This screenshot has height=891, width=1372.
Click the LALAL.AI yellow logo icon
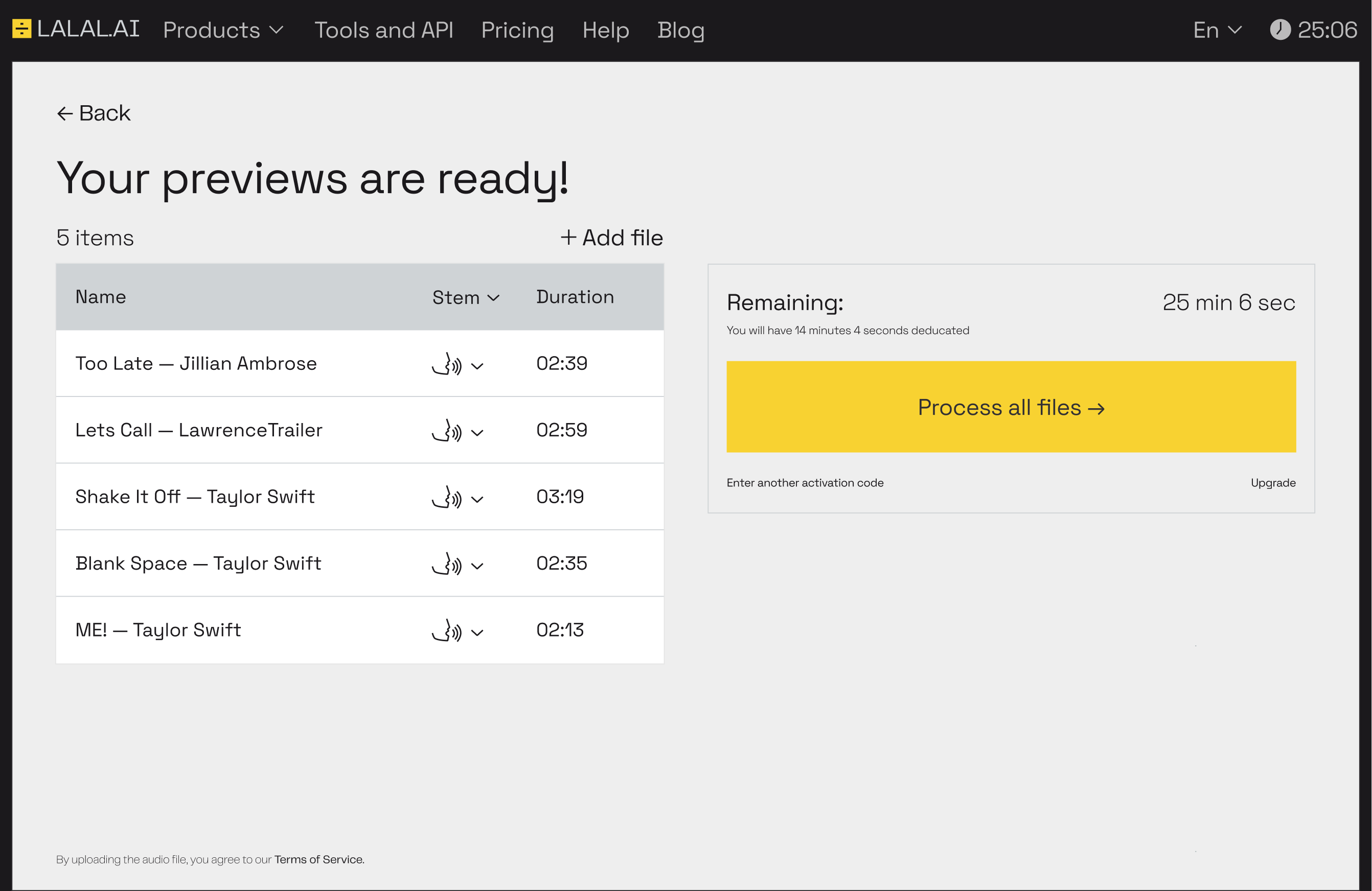[x=22, y=29]
